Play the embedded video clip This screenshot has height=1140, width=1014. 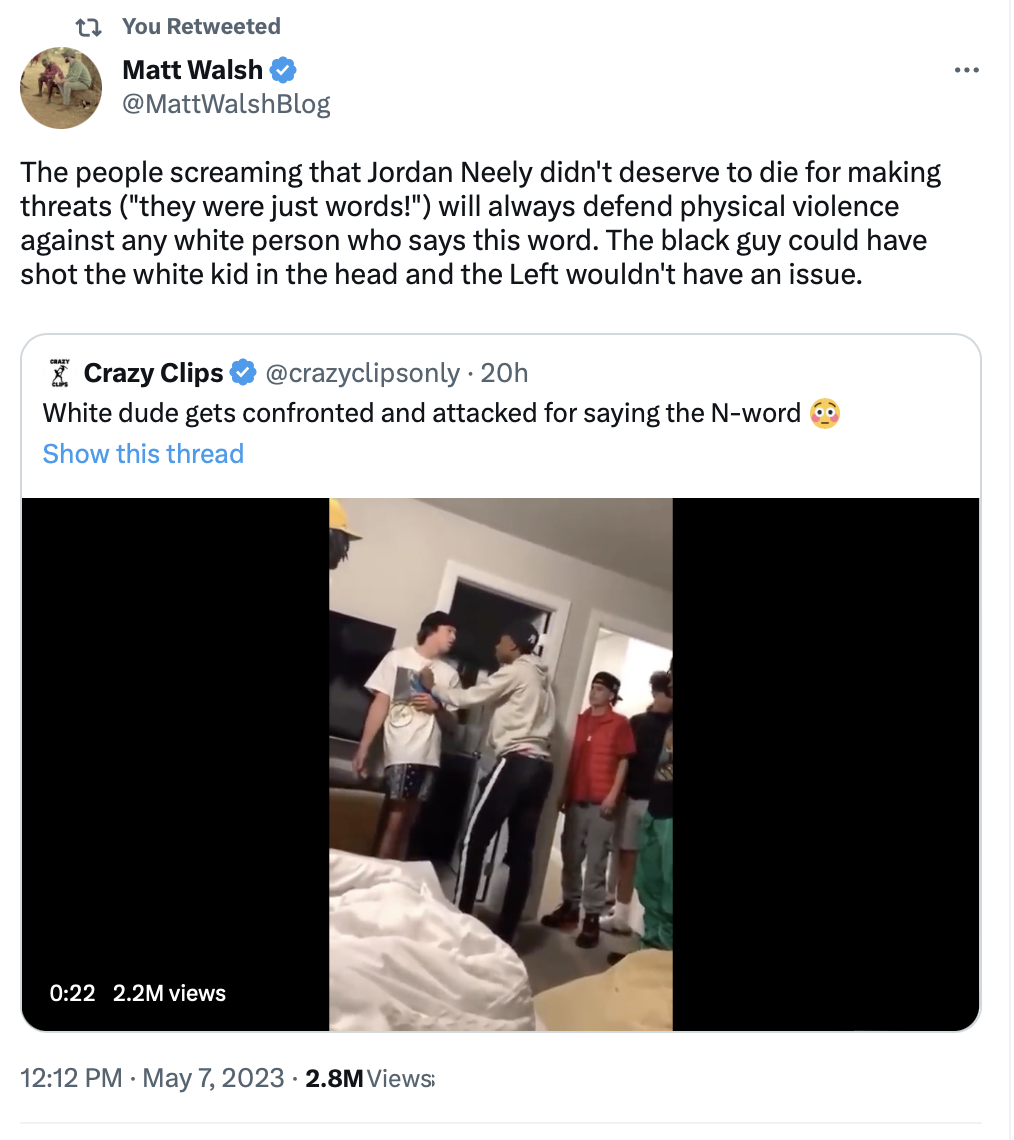click(x=501, y=764)
